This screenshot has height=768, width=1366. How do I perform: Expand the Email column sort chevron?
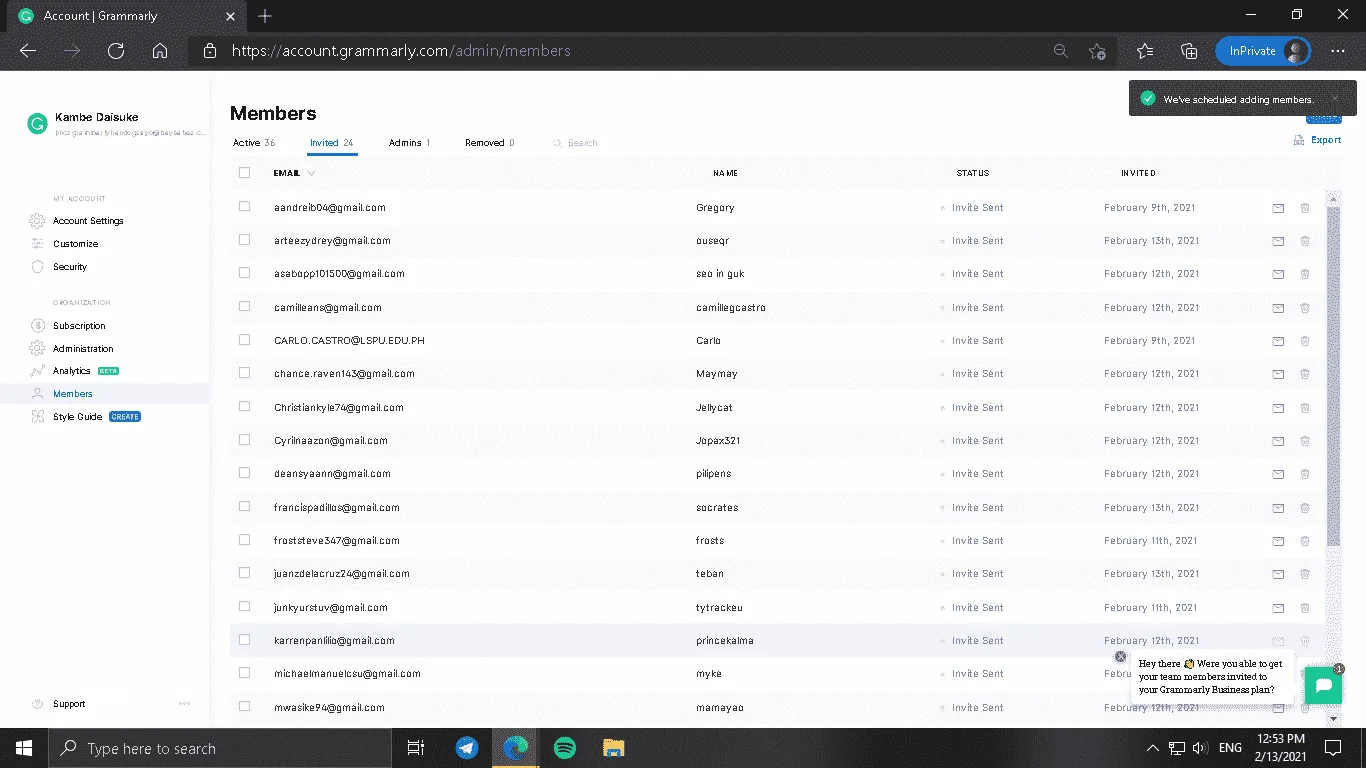pyautogui.click(x=311, y=173)
